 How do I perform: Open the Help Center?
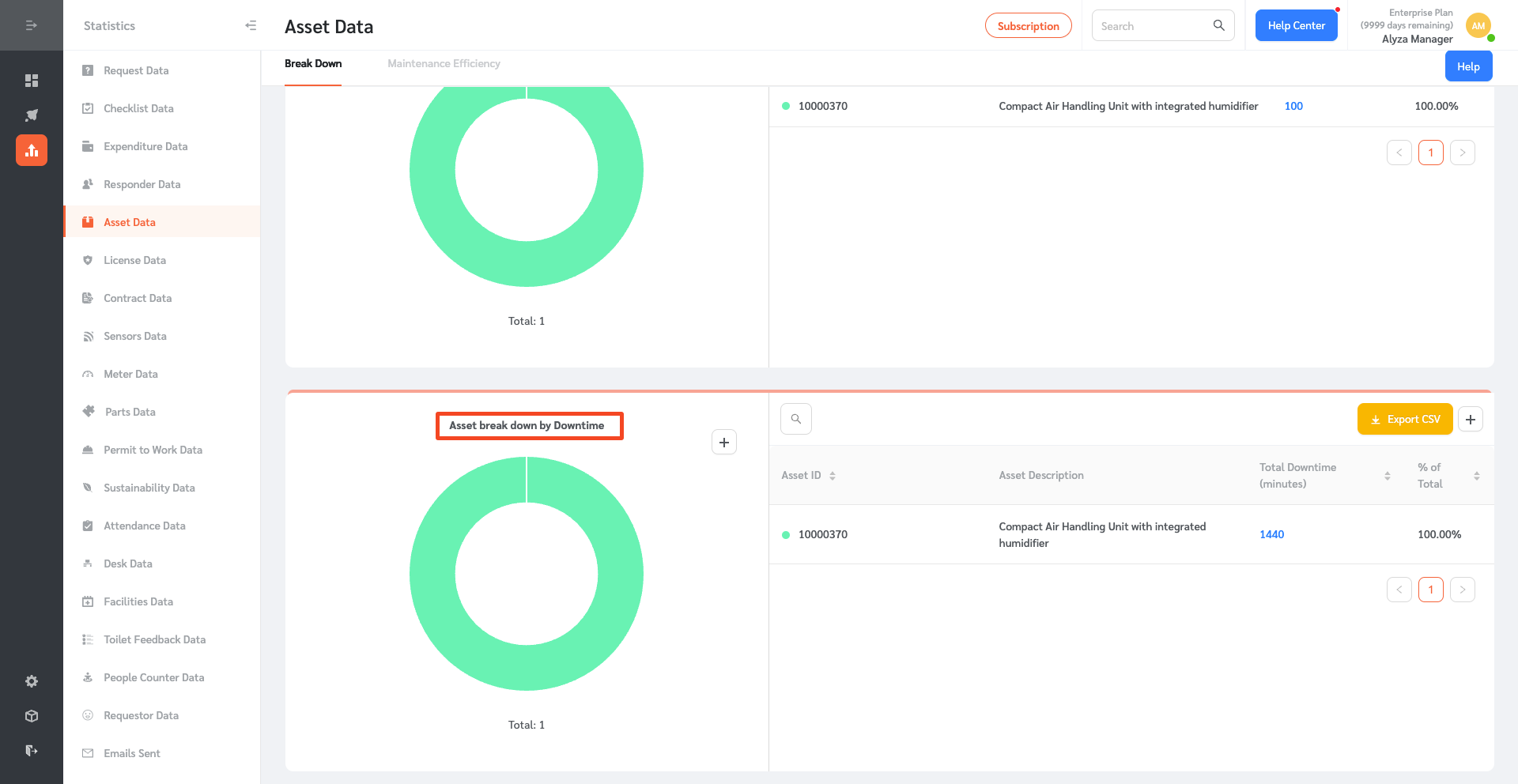tap(1297, 25)
